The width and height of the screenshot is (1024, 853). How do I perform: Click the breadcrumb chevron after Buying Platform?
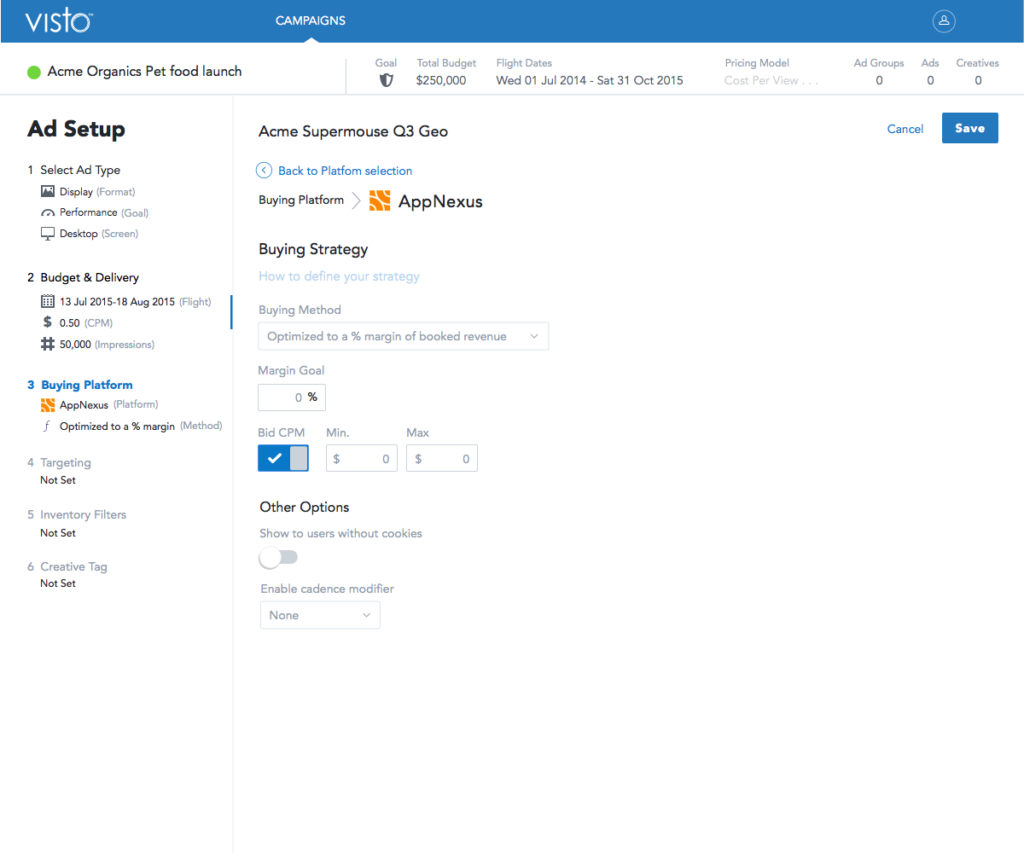[356, 201]
